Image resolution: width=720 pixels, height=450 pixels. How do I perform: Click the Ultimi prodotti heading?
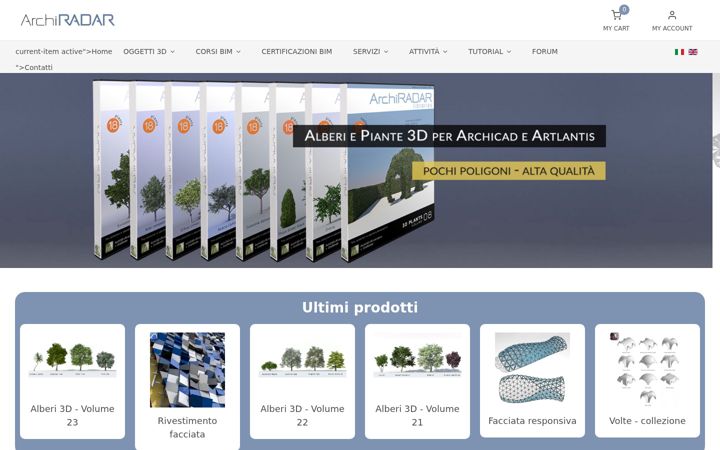tap(360, 307)
